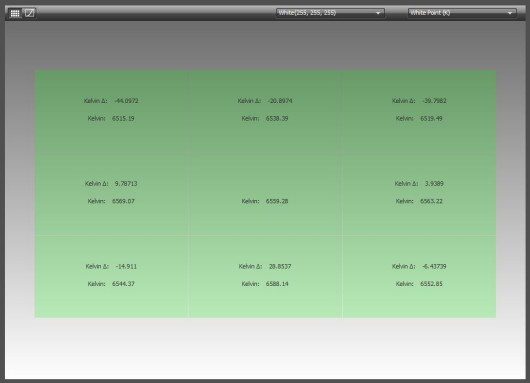The height and width of the screenshot is (383, 530).
Task: Select the top-right cell with Kelvin 6519.49
Action: 419,112
